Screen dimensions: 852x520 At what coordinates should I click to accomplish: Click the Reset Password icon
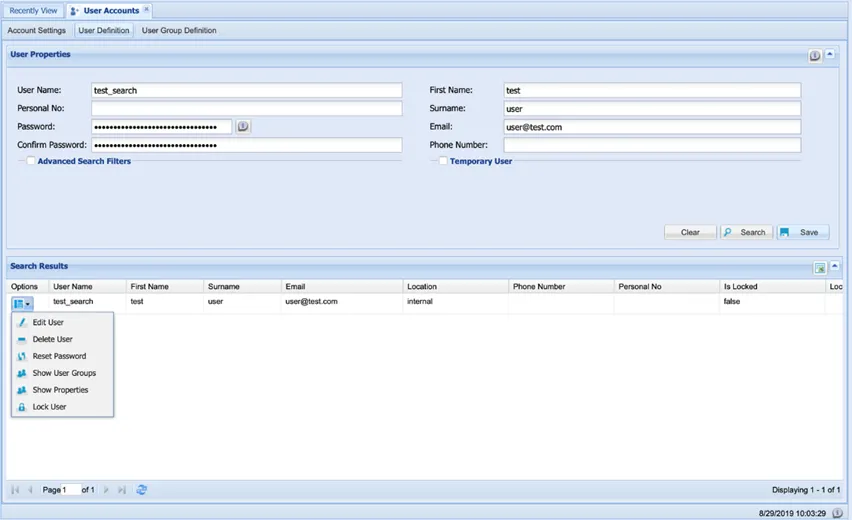(22, 356)
